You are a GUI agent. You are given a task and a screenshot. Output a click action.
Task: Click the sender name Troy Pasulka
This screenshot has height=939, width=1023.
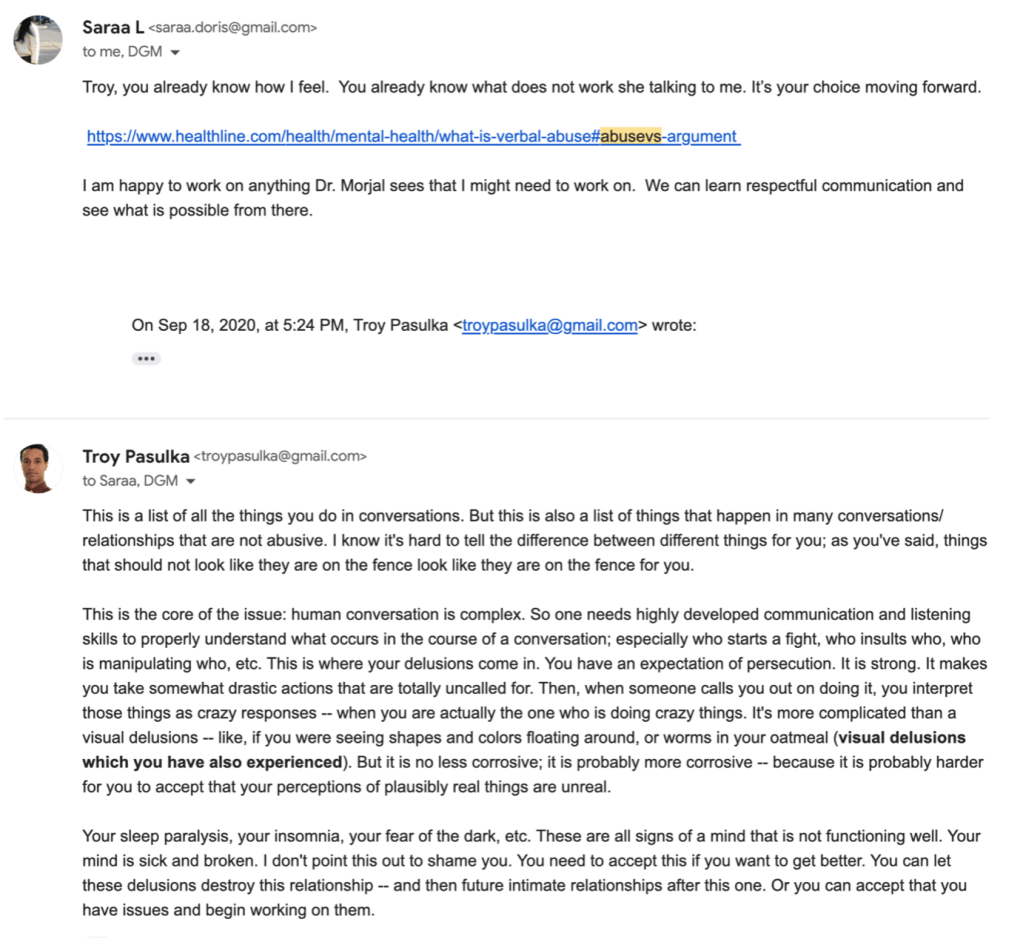tap(135, 456)
